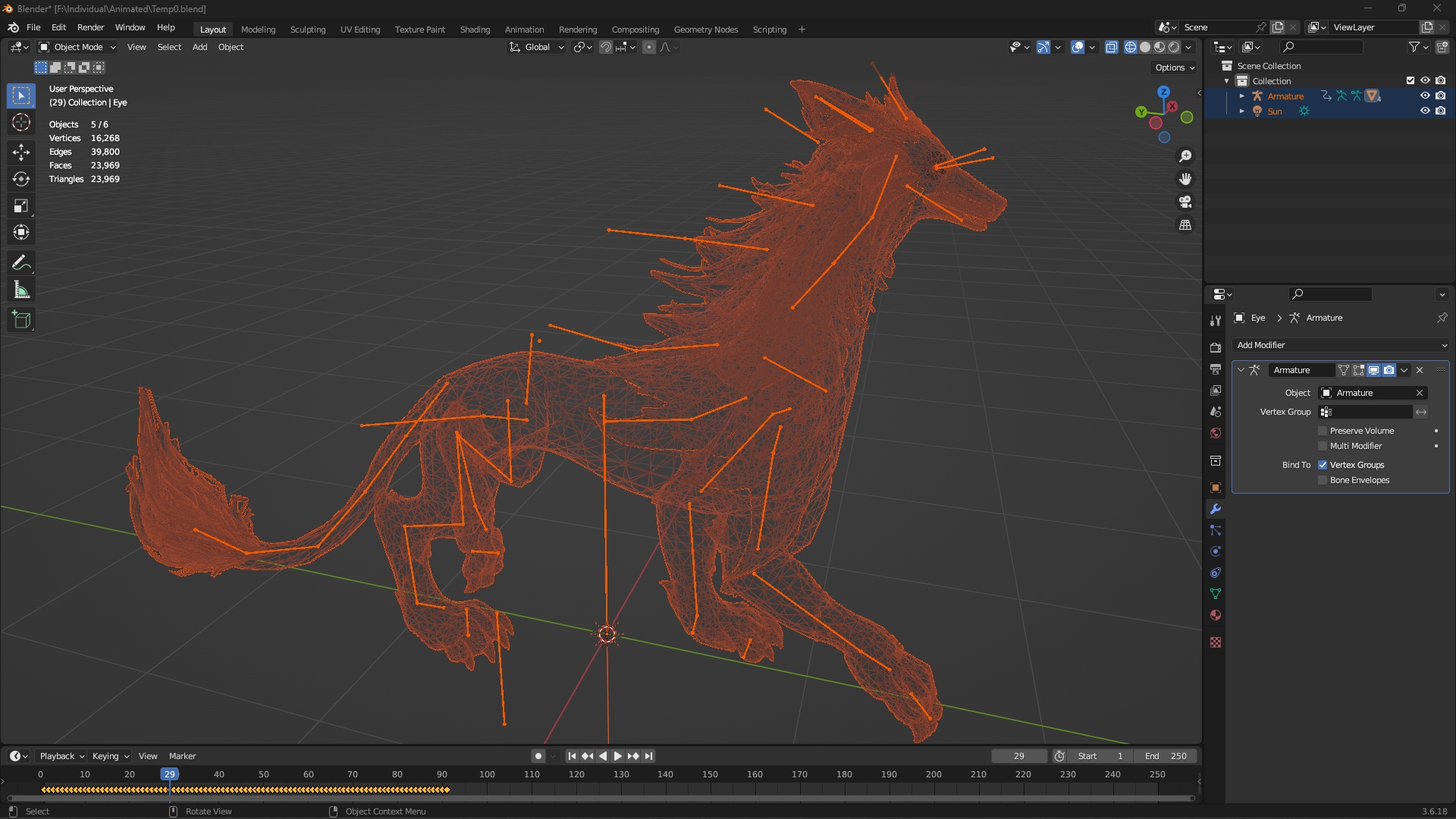This screenshot has height=819, width=1456.
Task: Select the Move tool in toolbar
Action: point(21,152)
